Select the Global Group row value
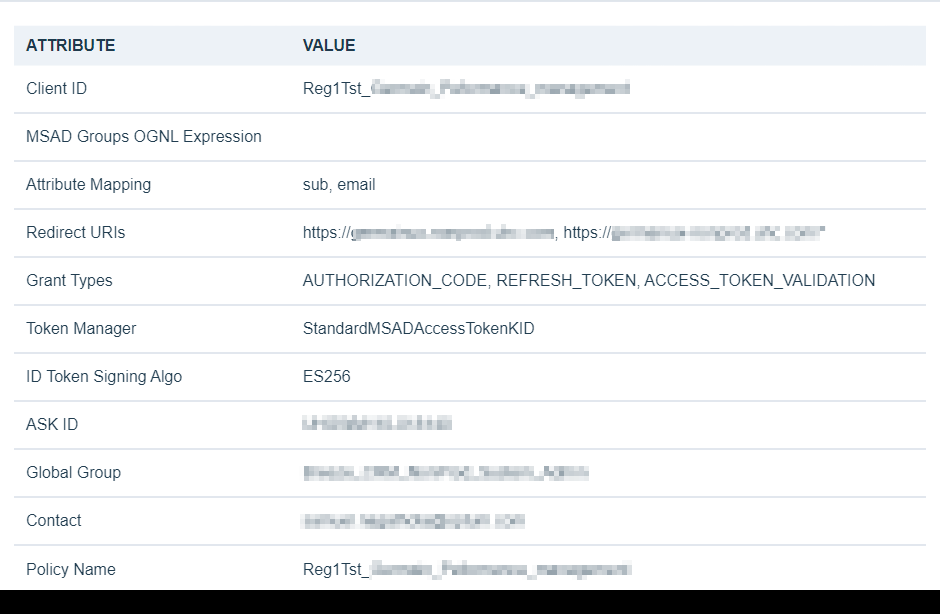 445,473
